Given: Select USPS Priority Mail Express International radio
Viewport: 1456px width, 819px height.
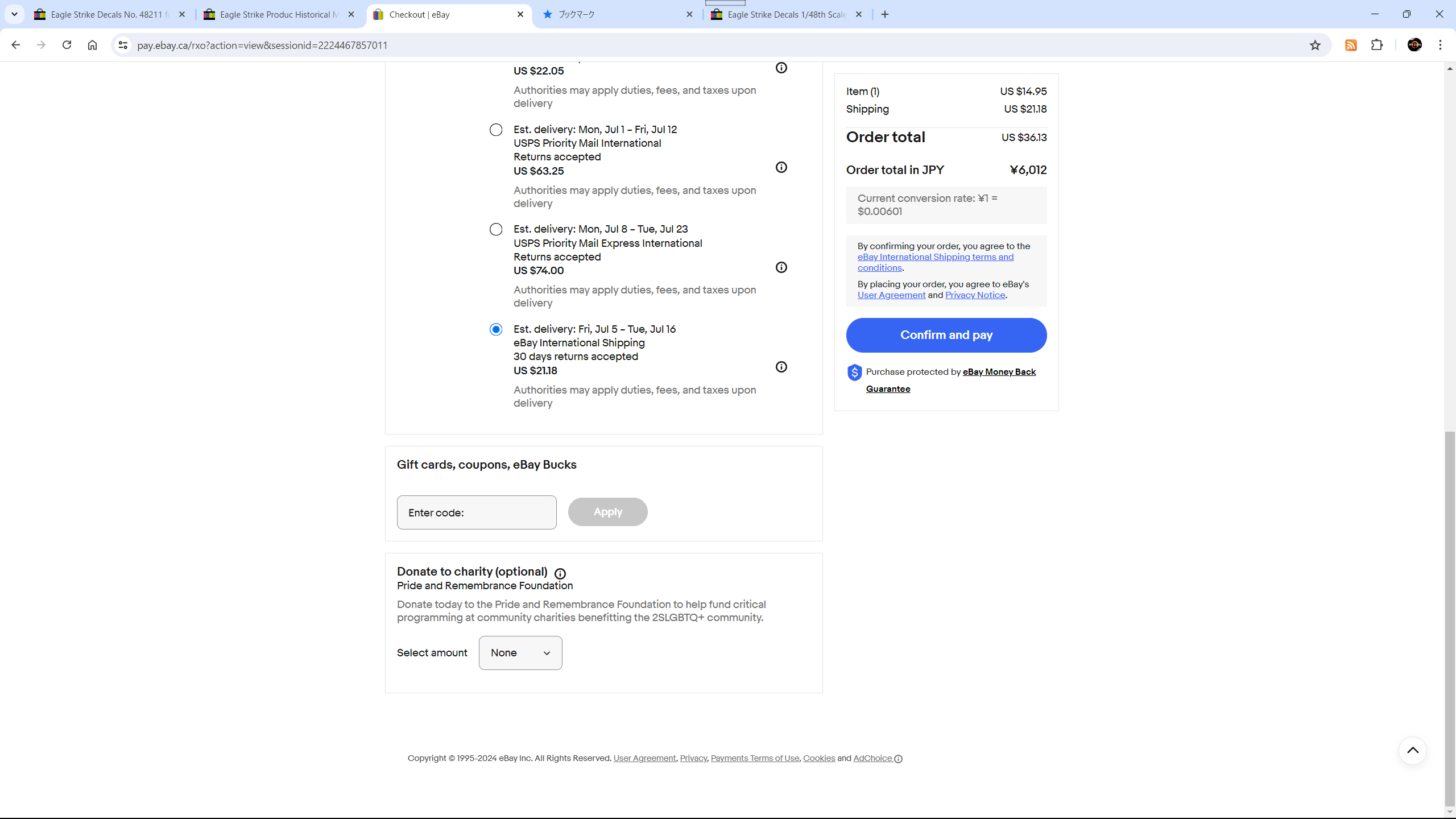Looking at the screenshot, I should [496, 229].
